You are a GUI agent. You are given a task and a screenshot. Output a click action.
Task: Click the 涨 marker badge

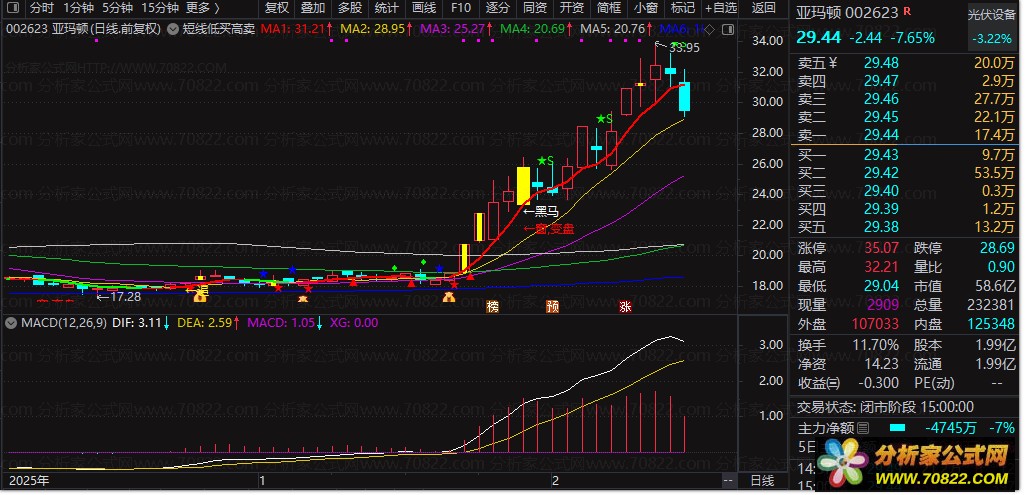[x=625, y=306]
